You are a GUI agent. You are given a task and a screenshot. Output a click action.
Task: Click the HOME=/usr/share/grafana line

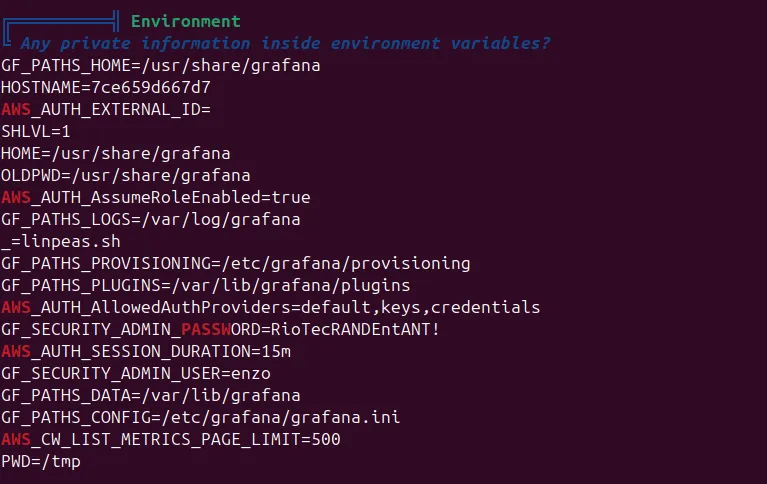point(116,153)
